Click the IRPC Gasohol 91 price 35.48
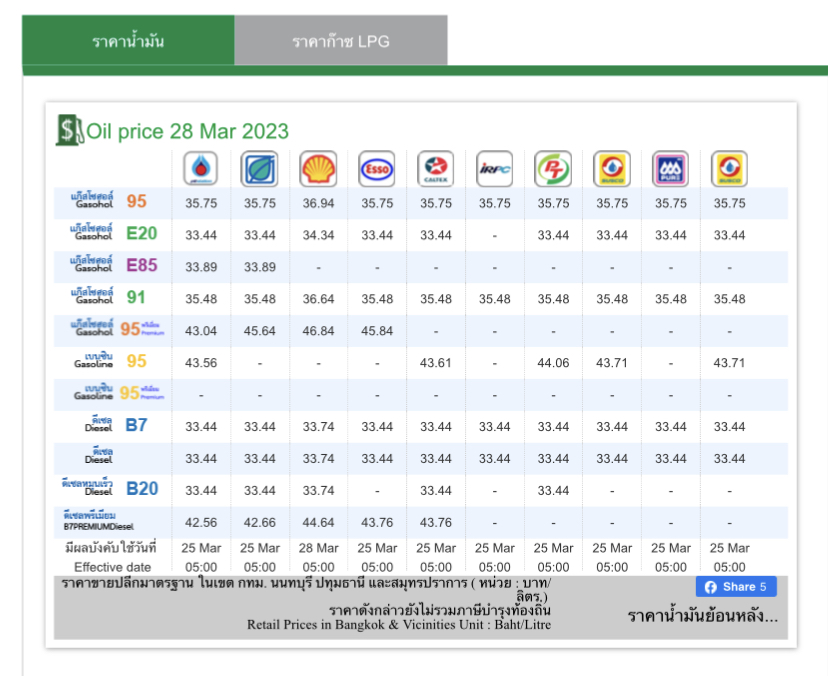 pos(494,299)
